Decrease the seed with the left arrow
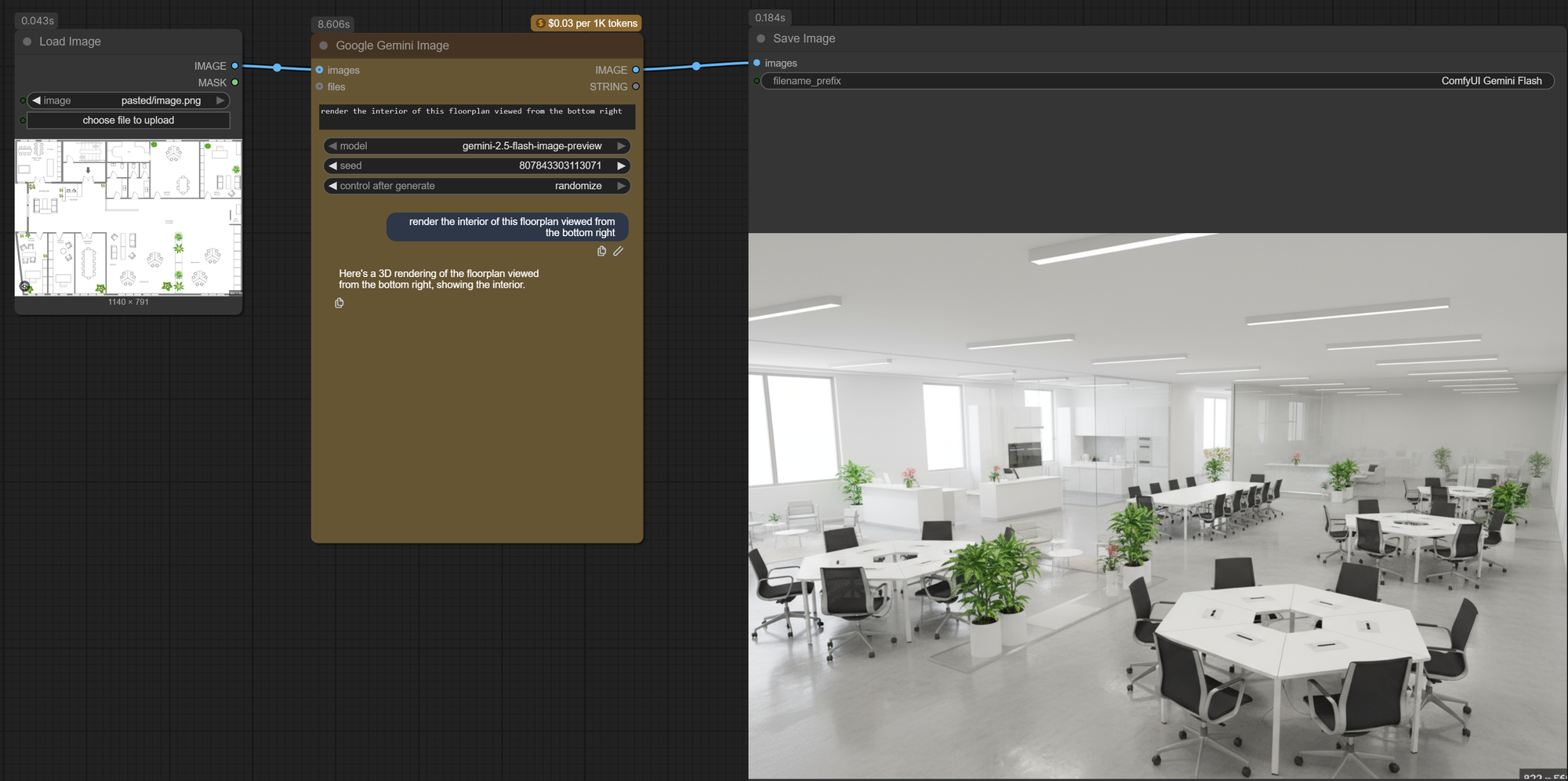The height and width of the screenshot is (781, 1568). tap(332, 165)
